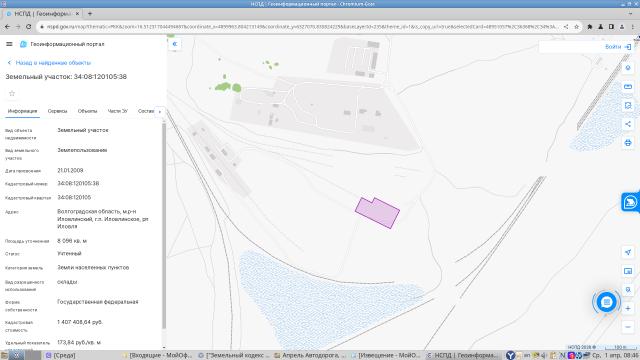Click the my location arrow icon
Viewport: 640px width, 360px height.
[x=628, y=252]
